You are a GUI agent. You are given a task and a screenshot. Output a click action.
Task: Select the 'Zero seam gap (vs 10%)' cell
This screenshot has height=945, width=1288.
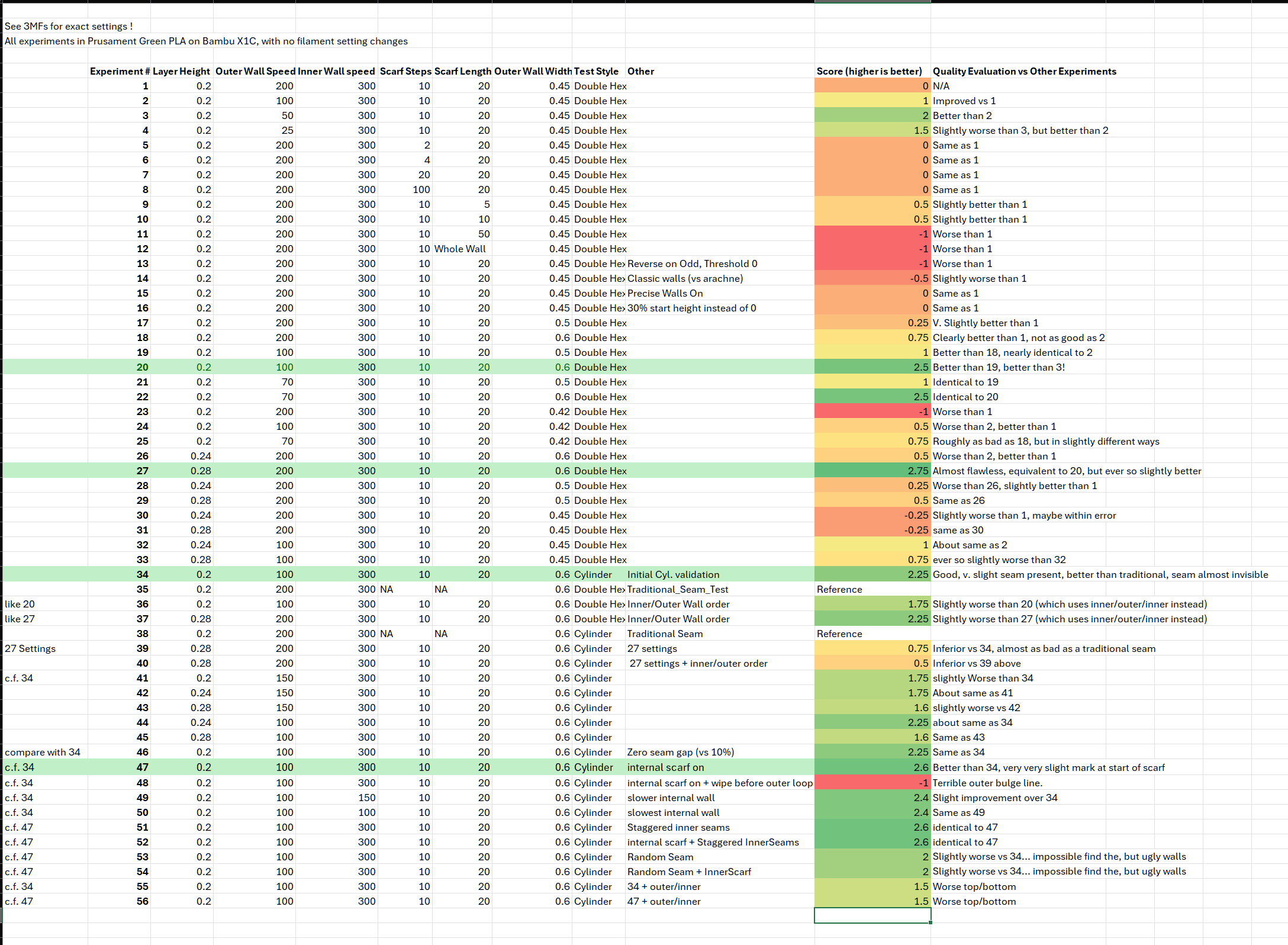tap(681, 752)
